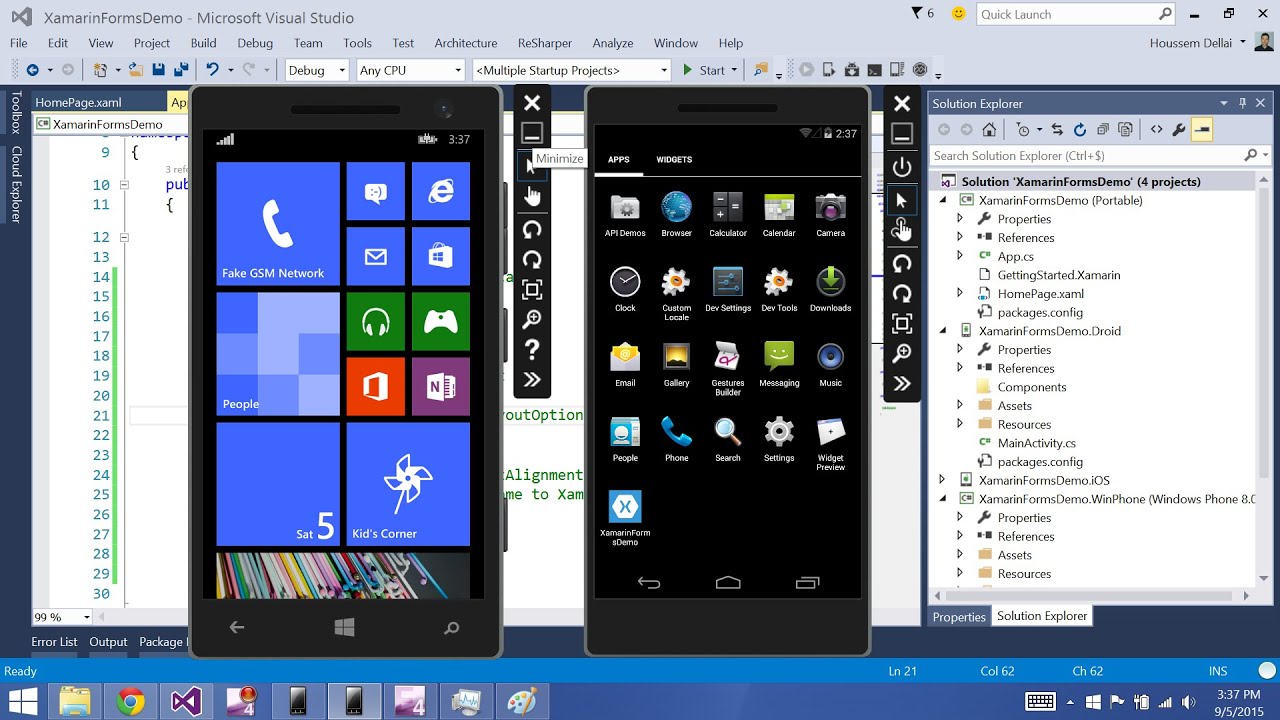Click Refresh in Solution Explorer toolbar

point(1079,129)
